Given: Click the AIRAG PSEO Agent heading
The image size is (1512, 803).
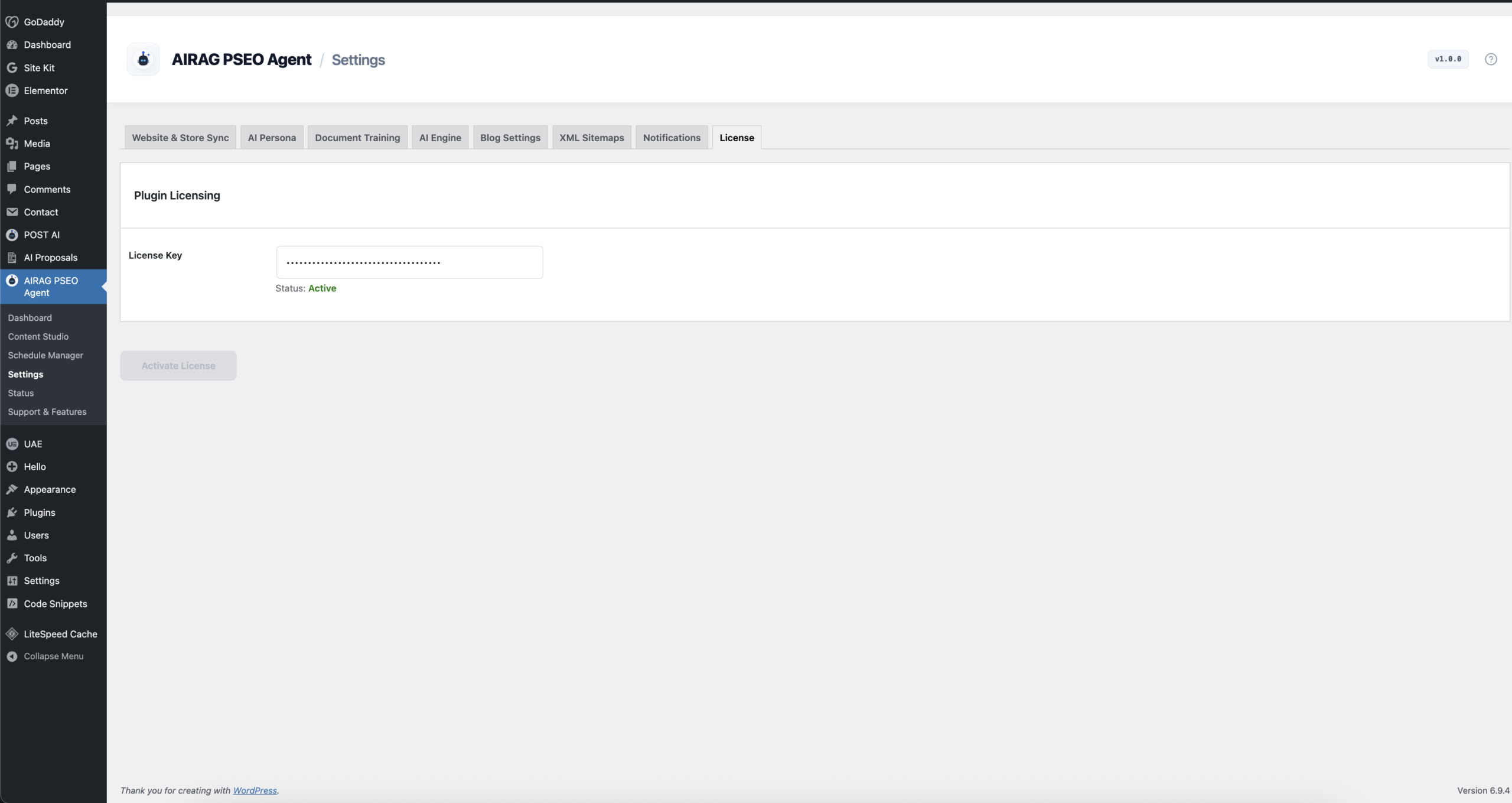Looking at the screenshot, I should tap(241, 60).
